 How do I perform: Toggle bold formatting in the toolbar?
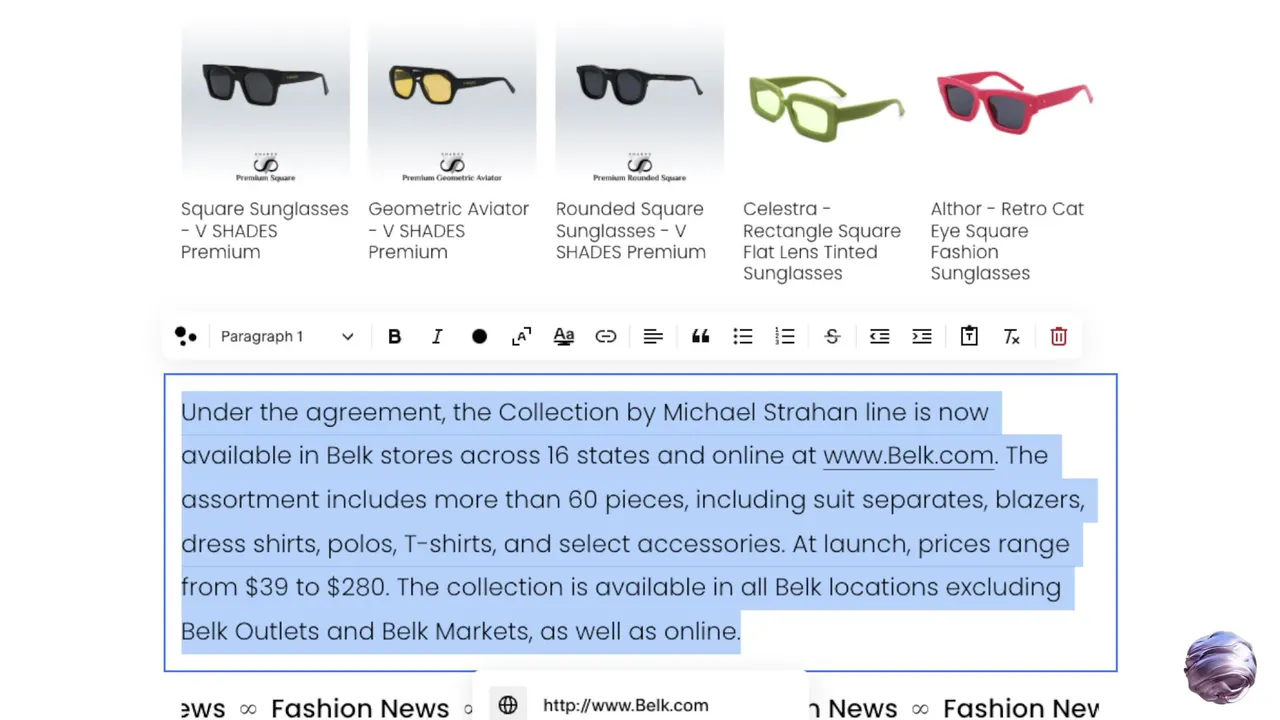(394, 337)
